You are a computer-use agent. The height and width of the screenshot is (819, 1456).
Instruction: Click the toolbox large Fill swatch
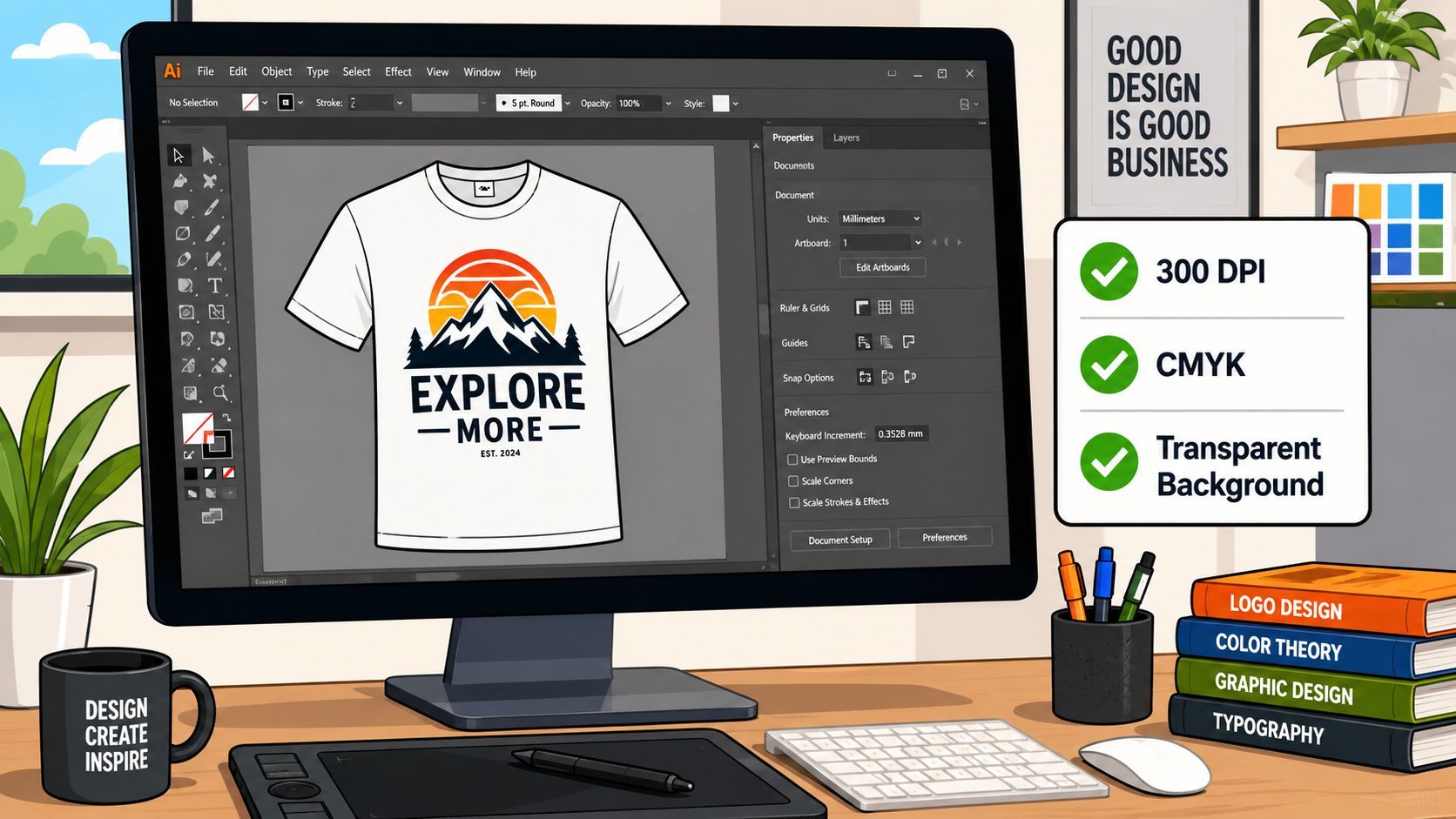pos(198,427)
